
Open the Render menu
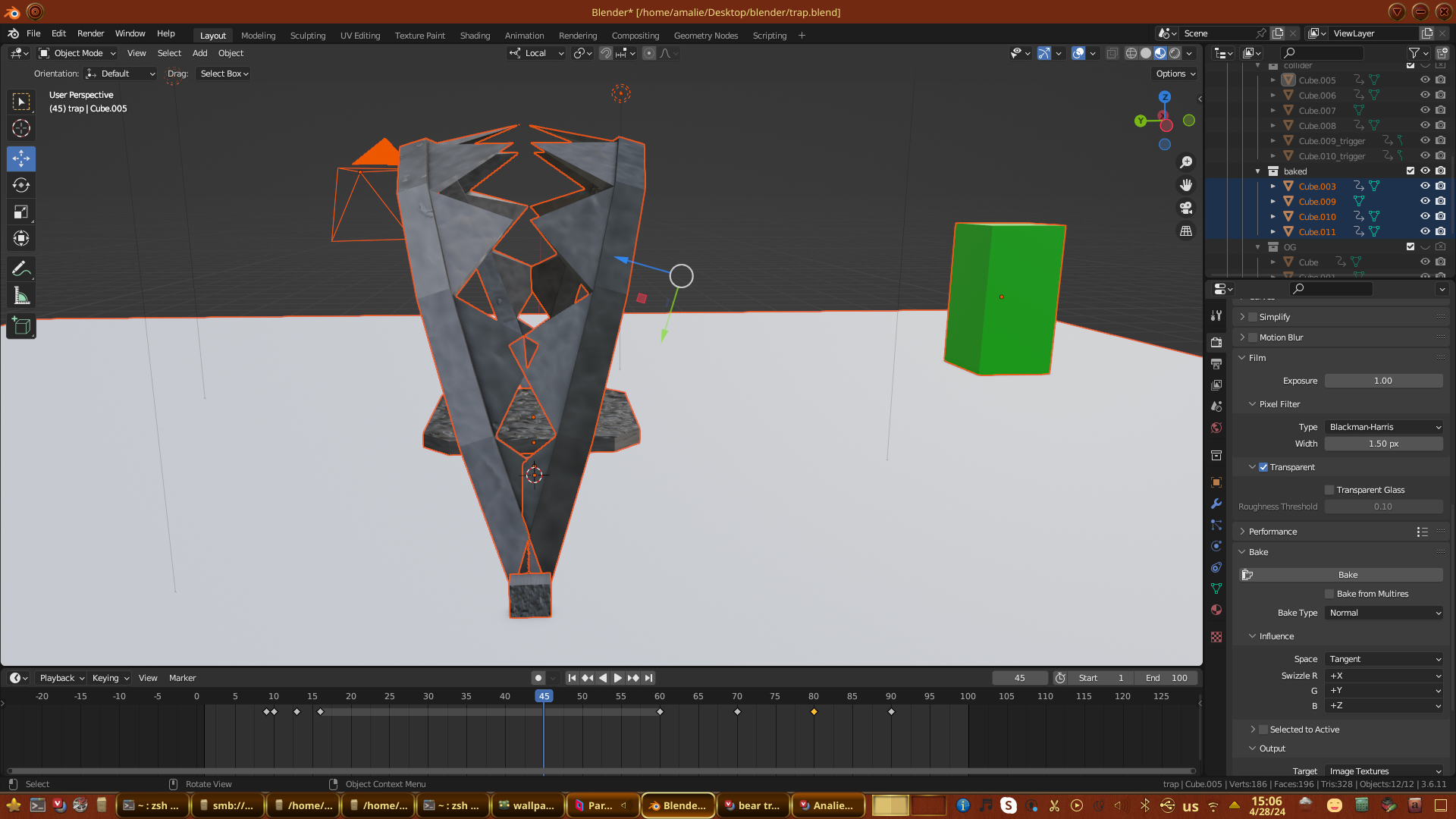point(90,33)
